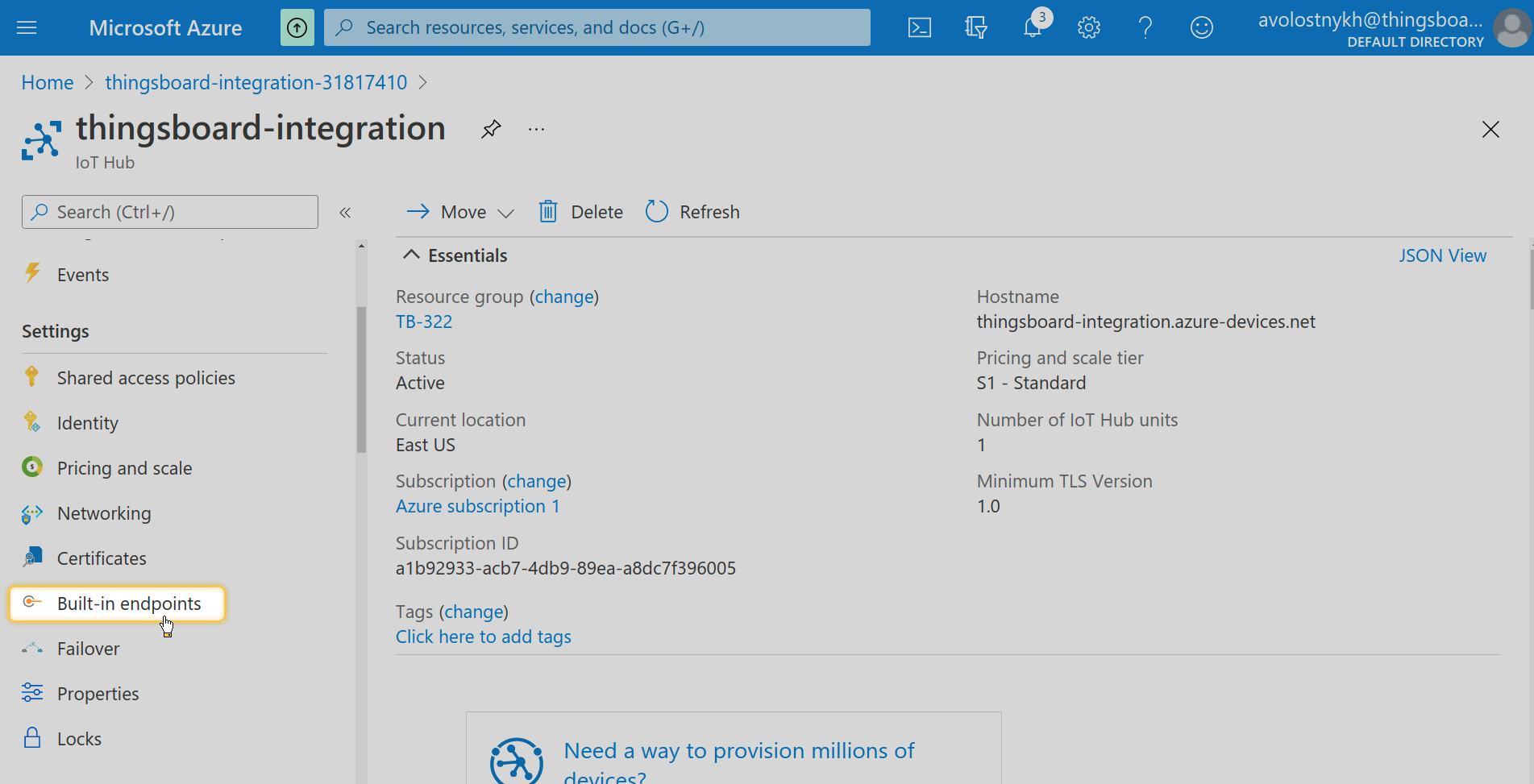Collapse the left navigation menu
Image resolution: width=1534 pixels, height=784 pixels.
tap(345, 213)
